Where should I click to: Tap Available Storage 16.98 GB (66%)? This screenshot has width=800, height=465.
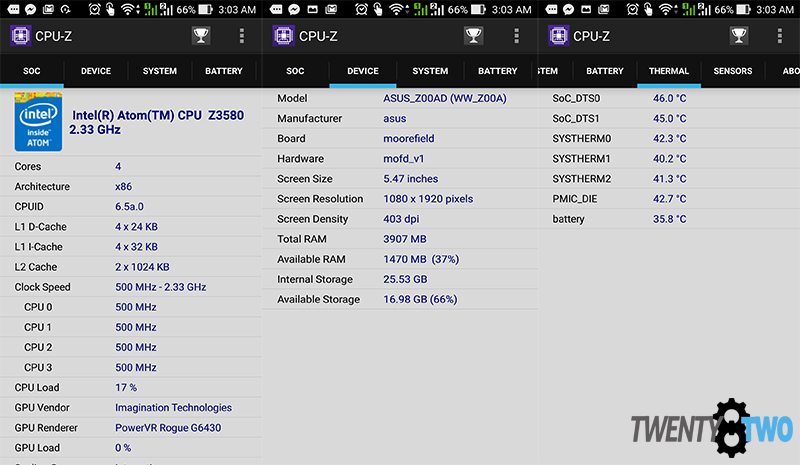pyautogui.click(x=420, y=300)
